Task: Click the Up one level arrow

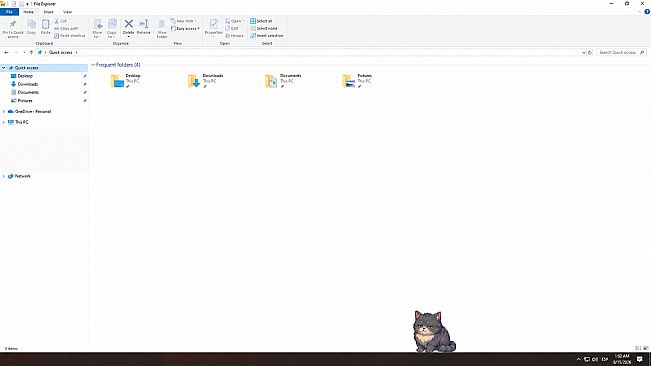Action: tap(31, 52)
